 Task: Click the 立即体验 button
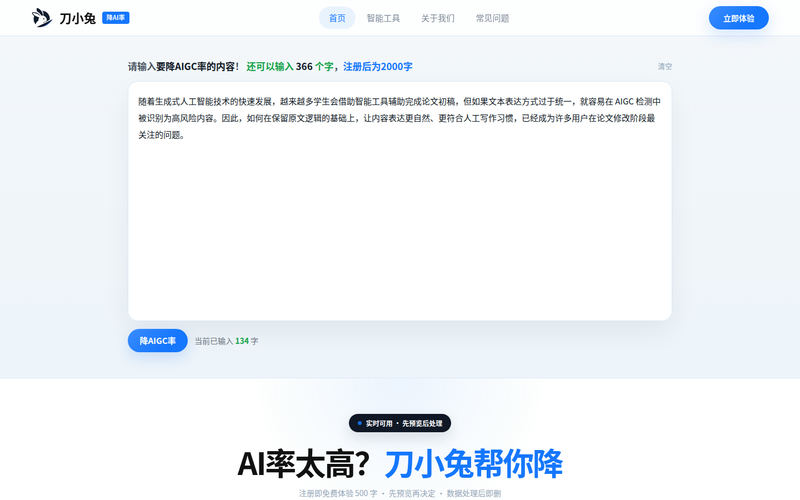click(x=738, y=18)
